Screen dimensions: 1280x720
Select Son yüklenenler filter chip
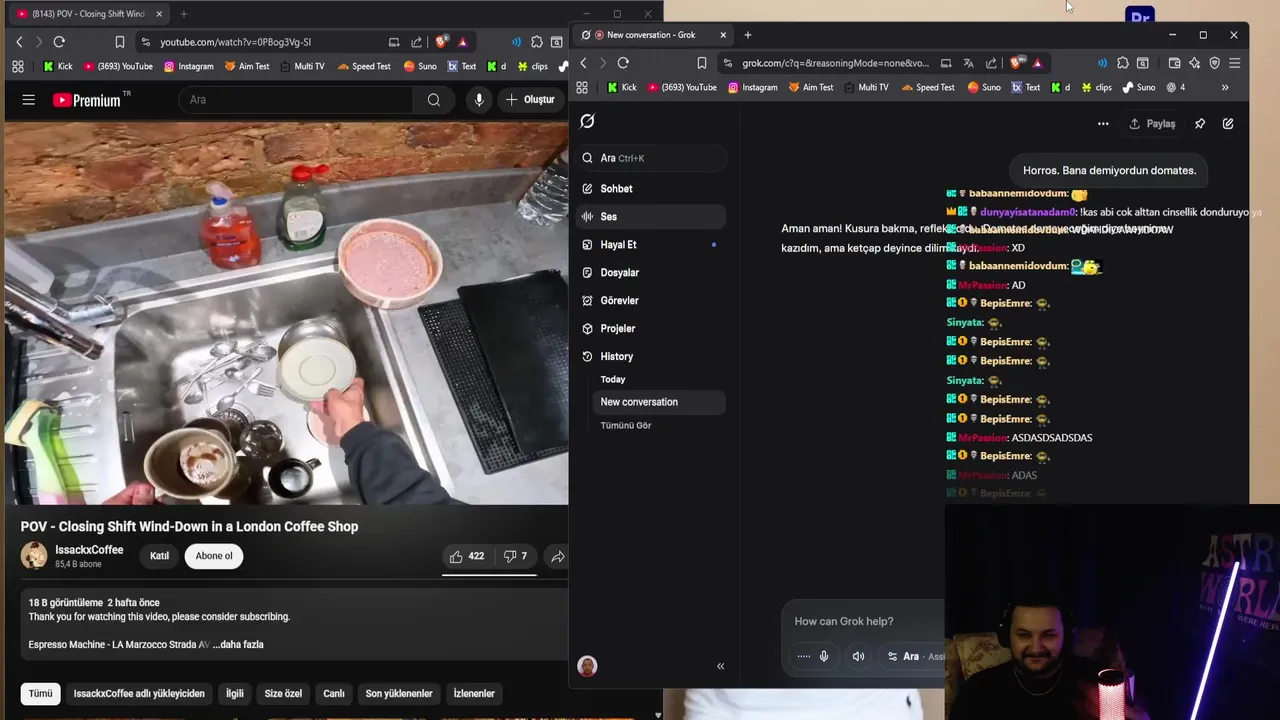pos(399,694)
